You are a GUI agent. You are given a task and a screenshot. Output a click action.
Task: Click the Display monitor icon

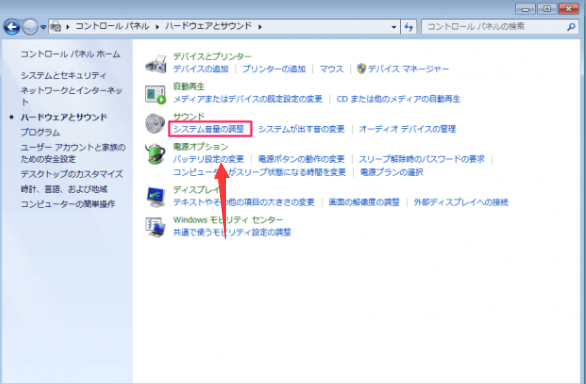click(x=155, y=197)
